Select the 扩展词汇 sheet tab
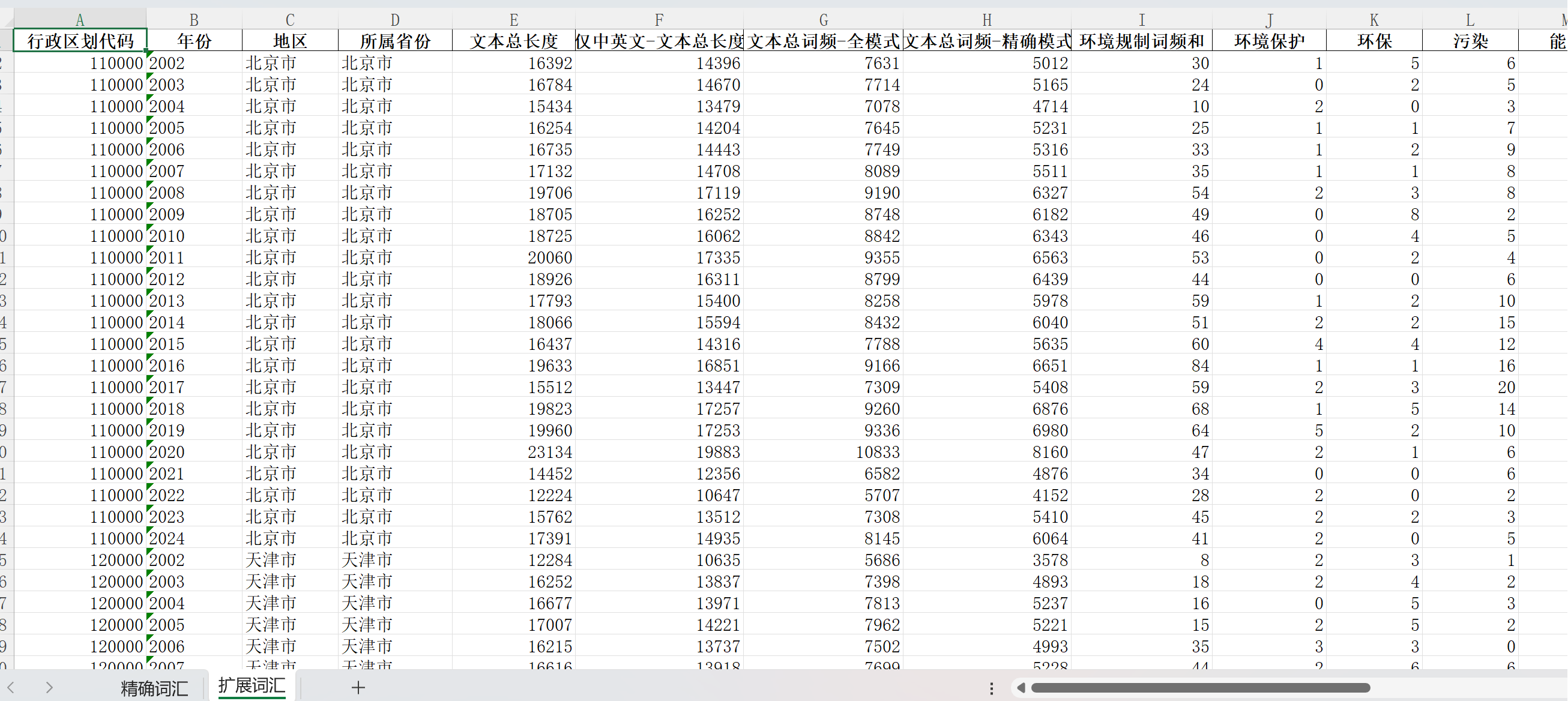This screenshot has height=701, width=1568. [x=252, y=686]
